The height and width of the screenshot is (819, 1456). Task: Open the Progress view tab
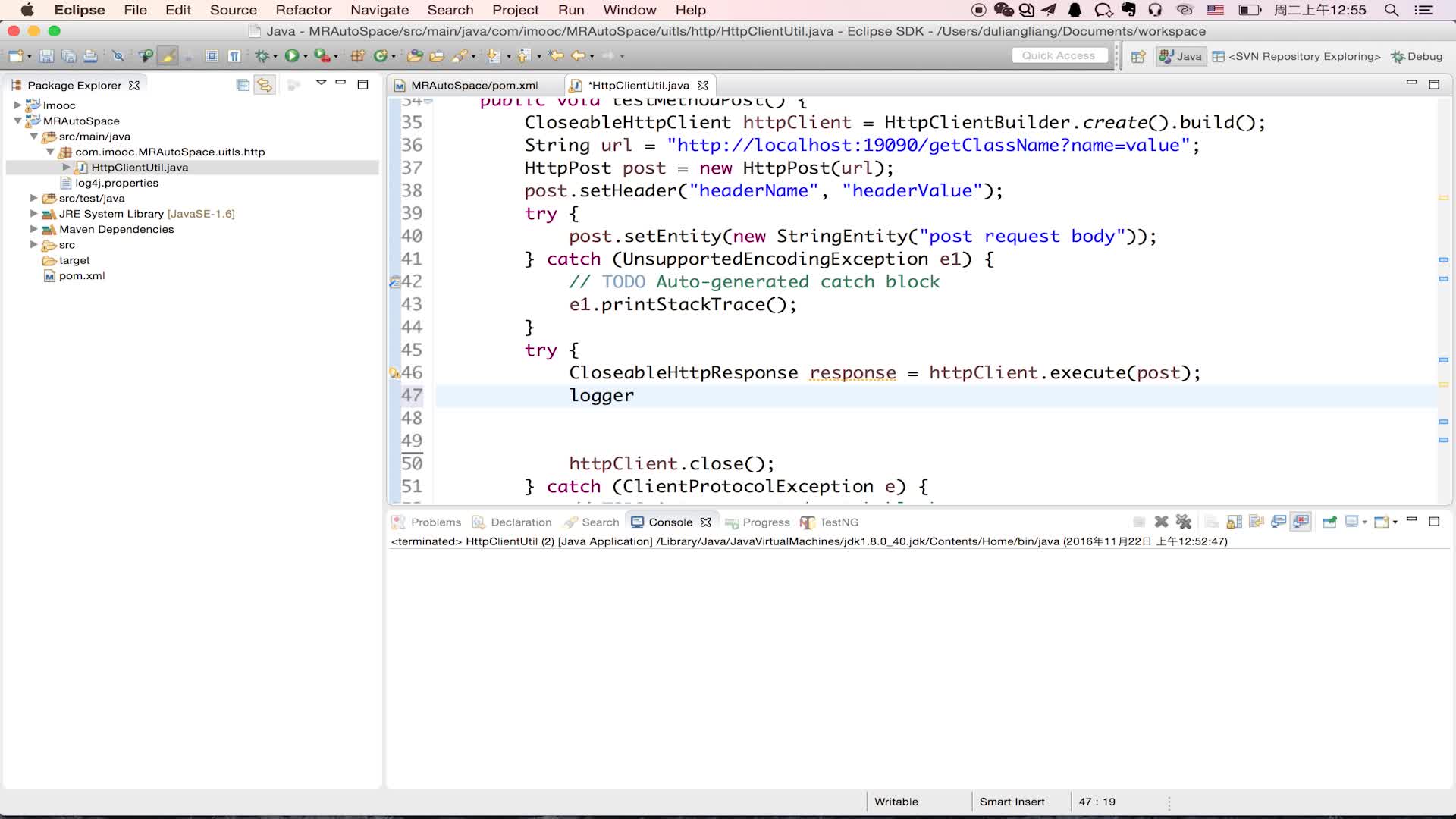[758, 522]
